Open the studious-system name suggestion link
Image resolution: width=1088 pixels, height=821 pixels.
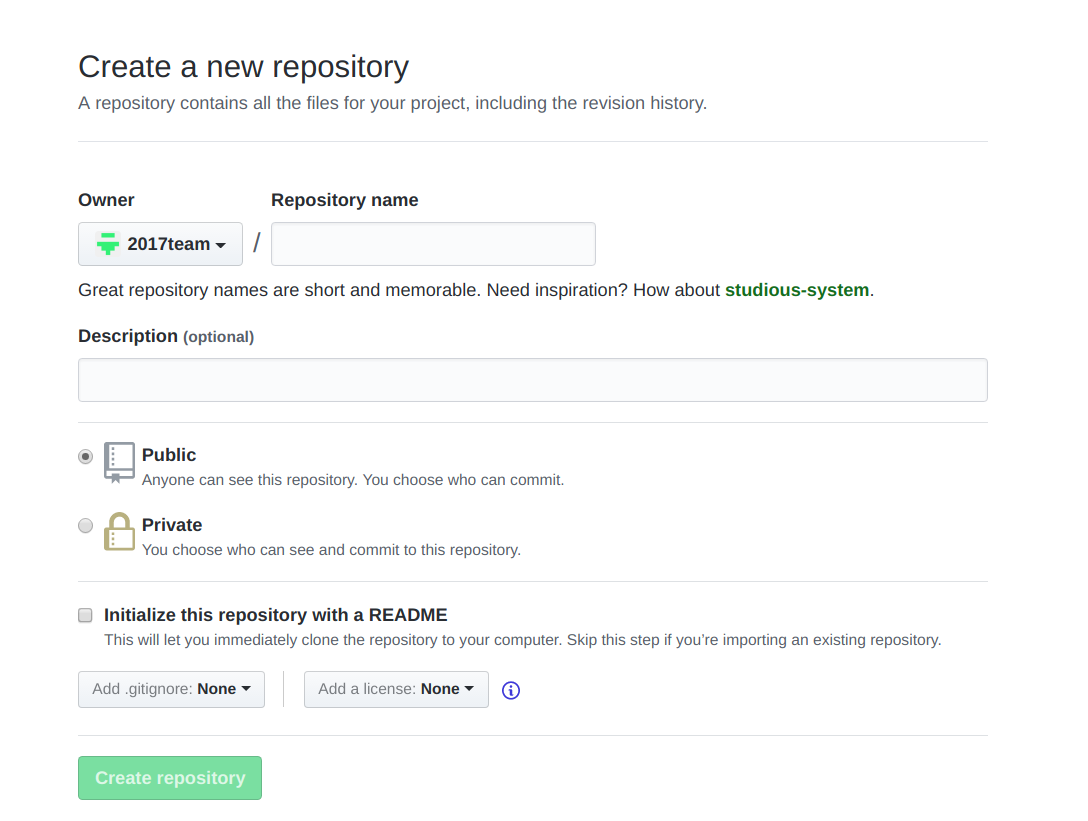click(797, 290)
